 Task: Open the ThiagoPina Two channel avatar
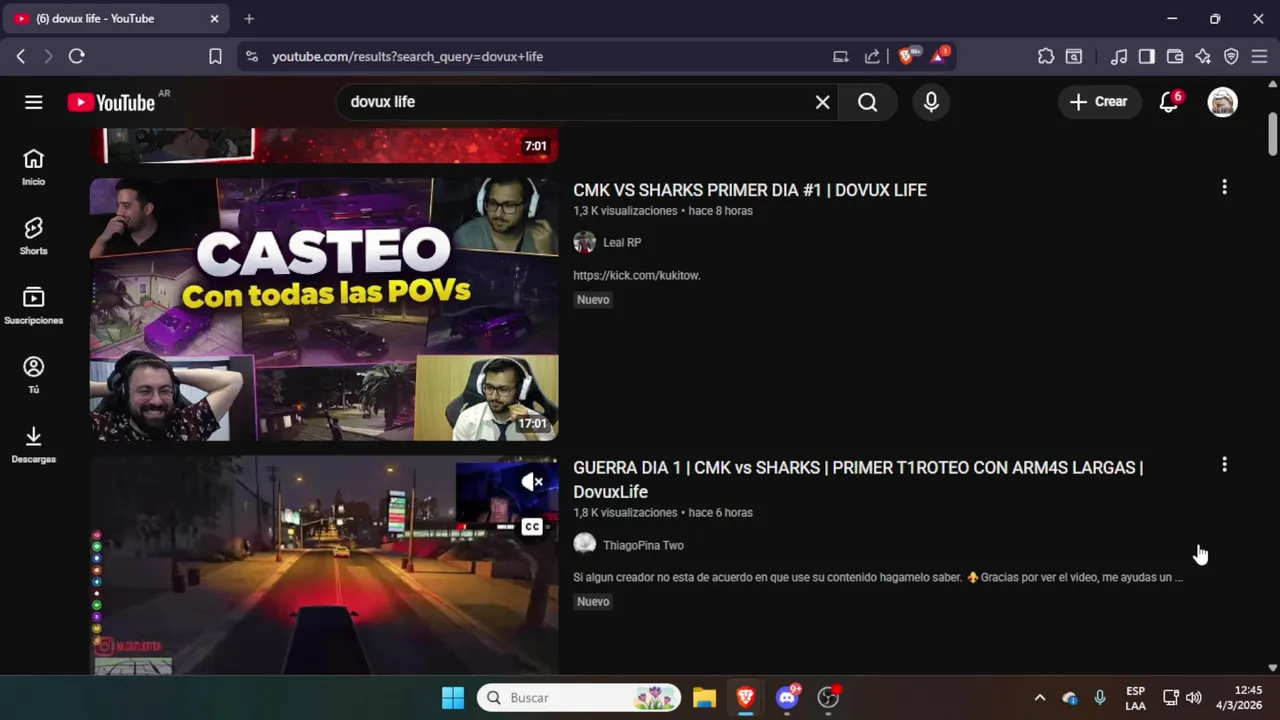click(585, 545)
